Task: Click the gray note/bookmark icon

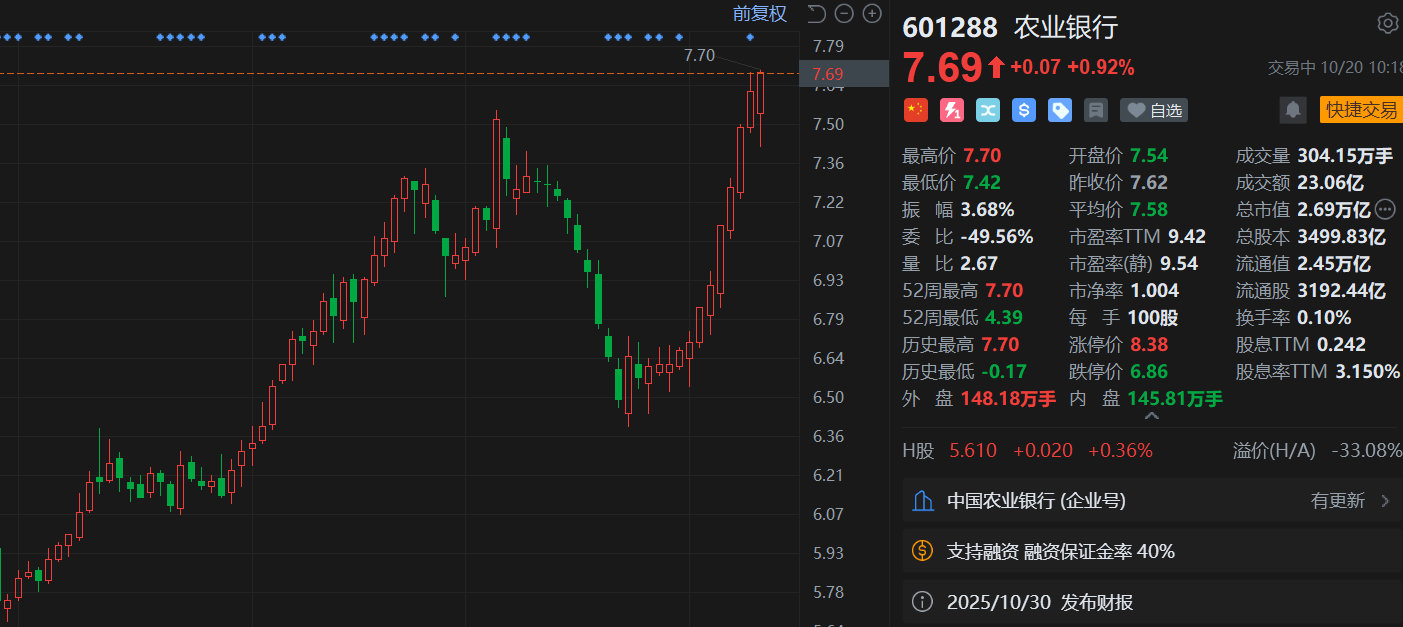Action: [1095, 110]
